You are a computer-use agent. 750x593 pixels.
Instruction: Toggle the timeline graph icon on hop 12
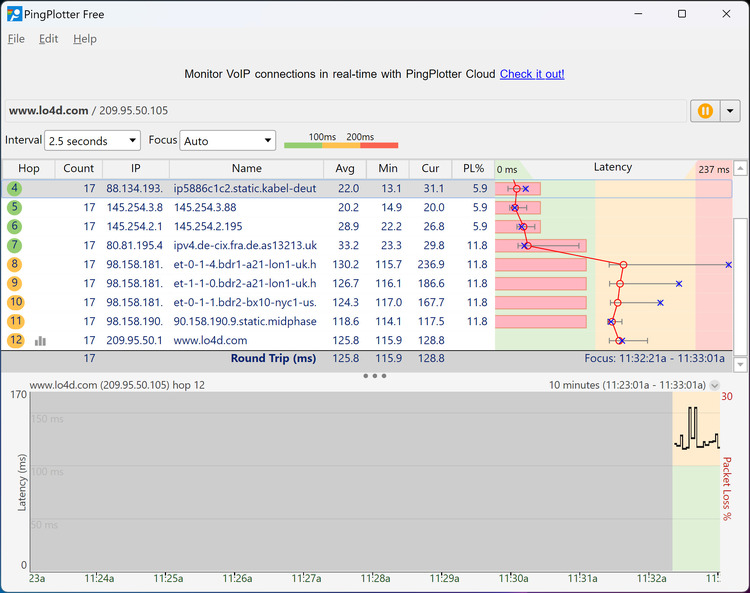[40, 340]
